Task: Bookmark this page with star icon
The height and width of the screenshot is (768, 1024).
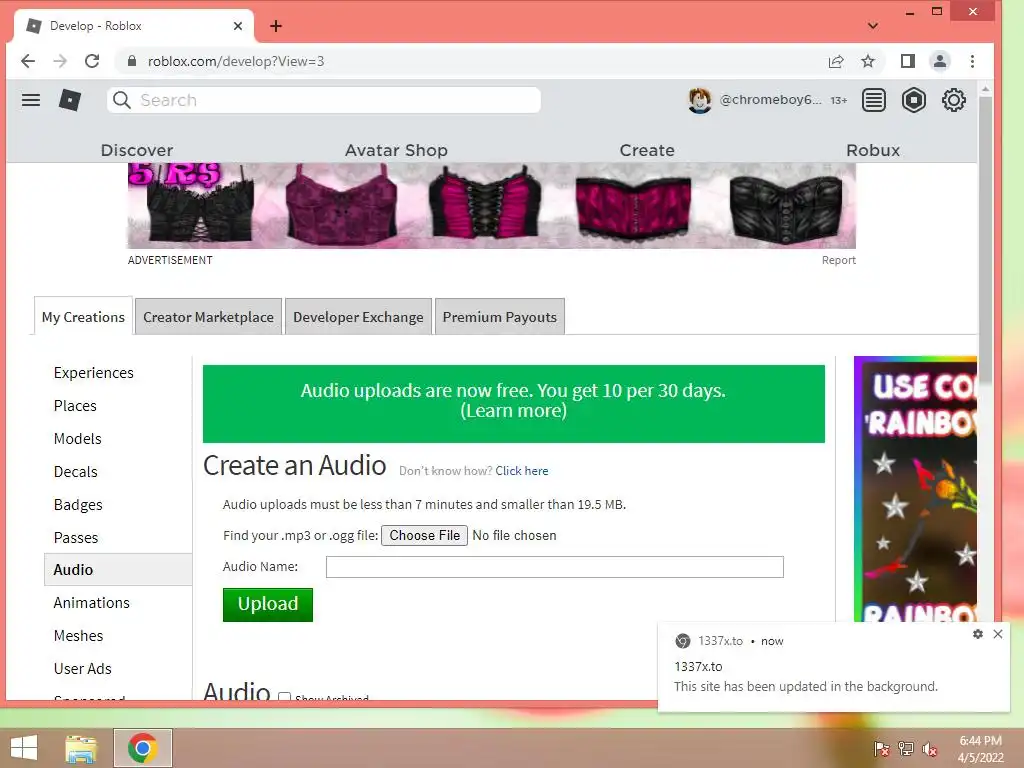Action: 868,61
